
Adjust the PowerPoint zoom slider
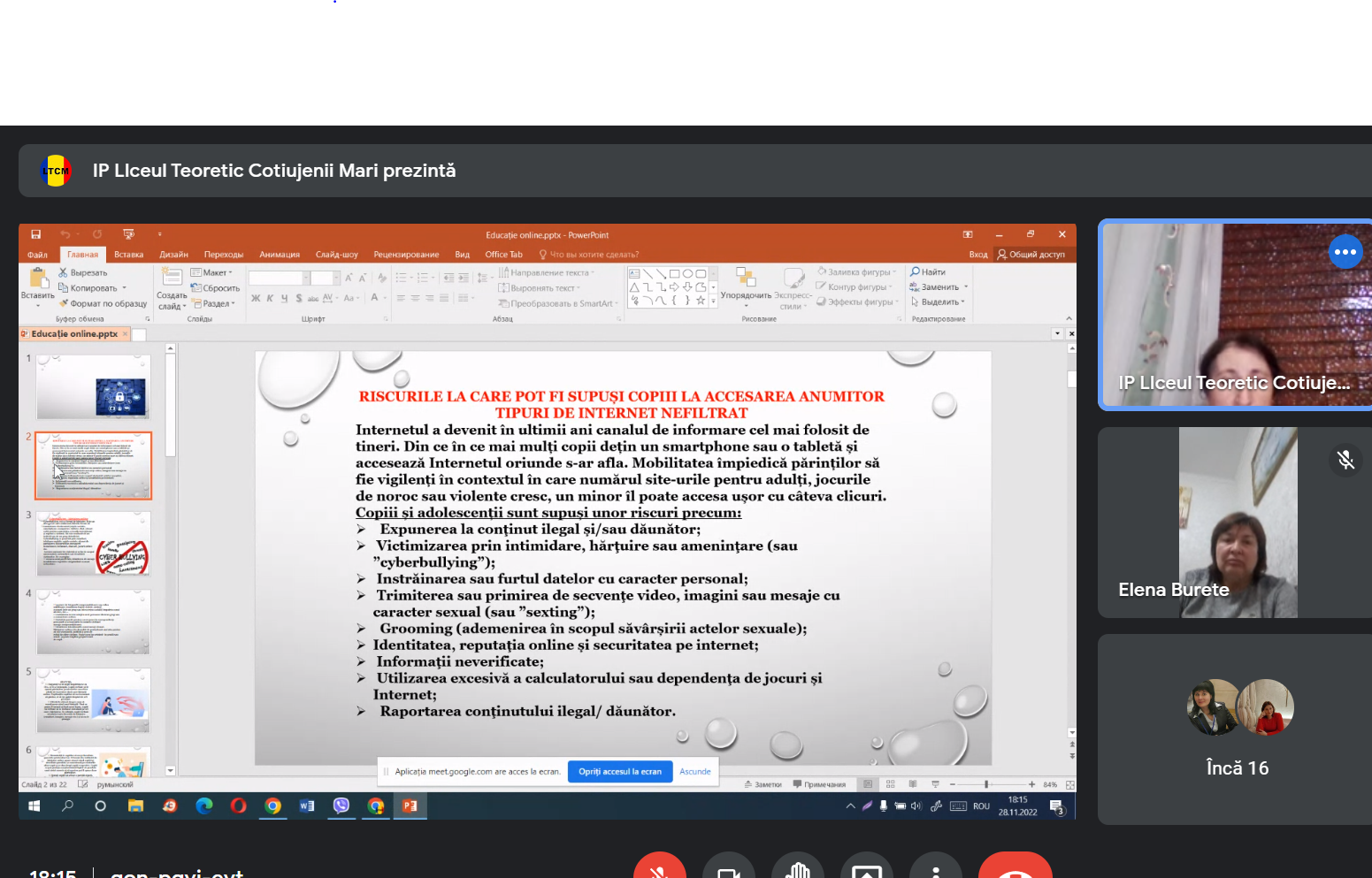(x=986, y=784)
